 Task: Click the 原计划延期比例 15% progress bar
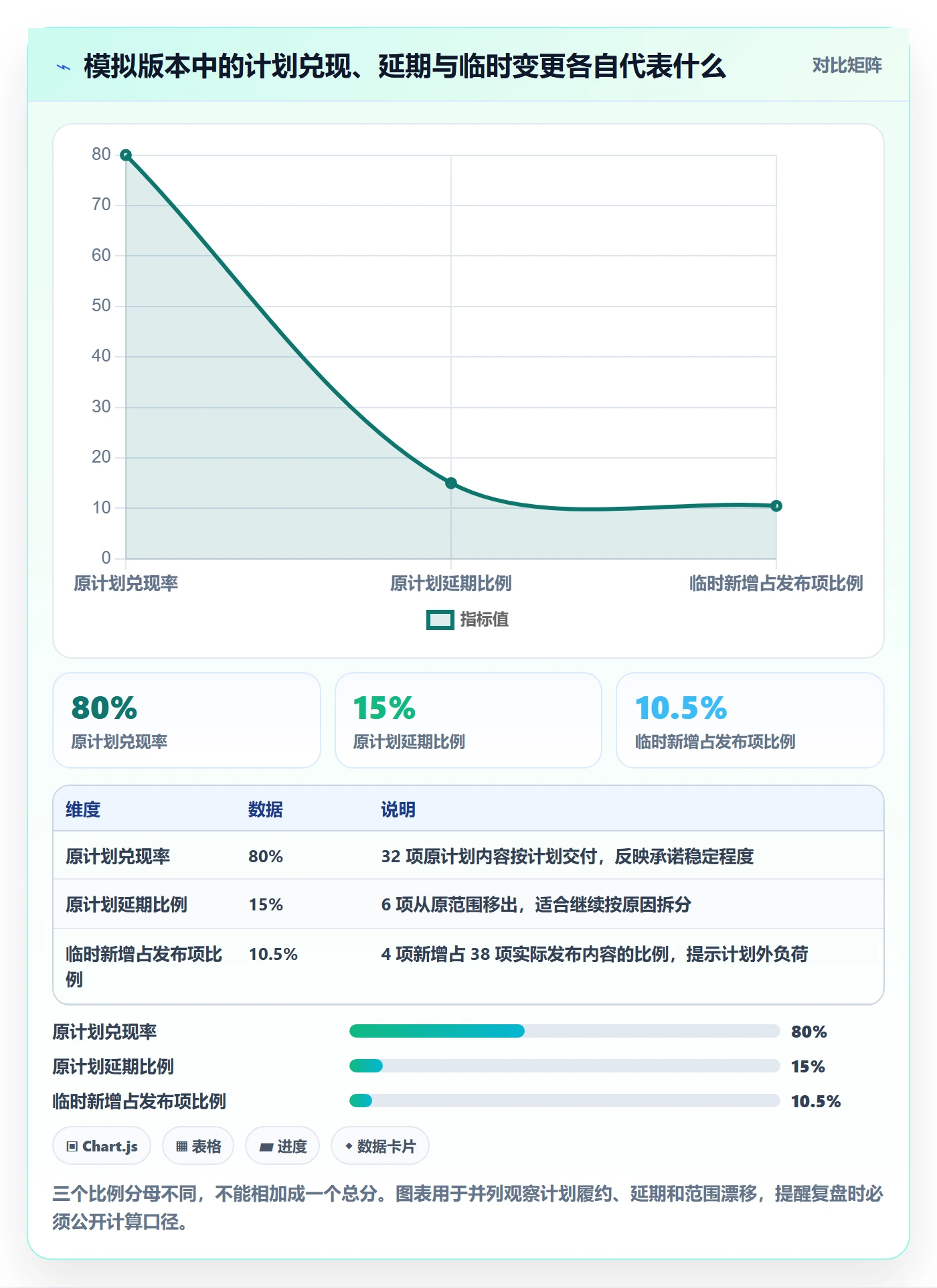[x=565, y=1066]
